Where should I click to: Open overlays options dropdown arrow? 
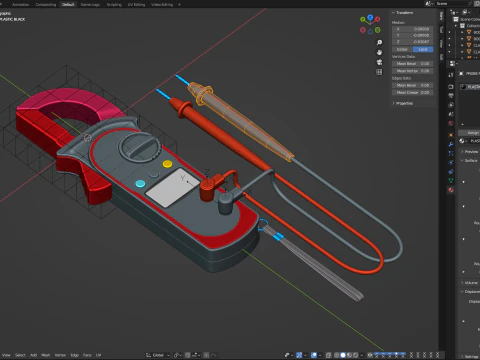pyautogui.click(x=320, y=355)
